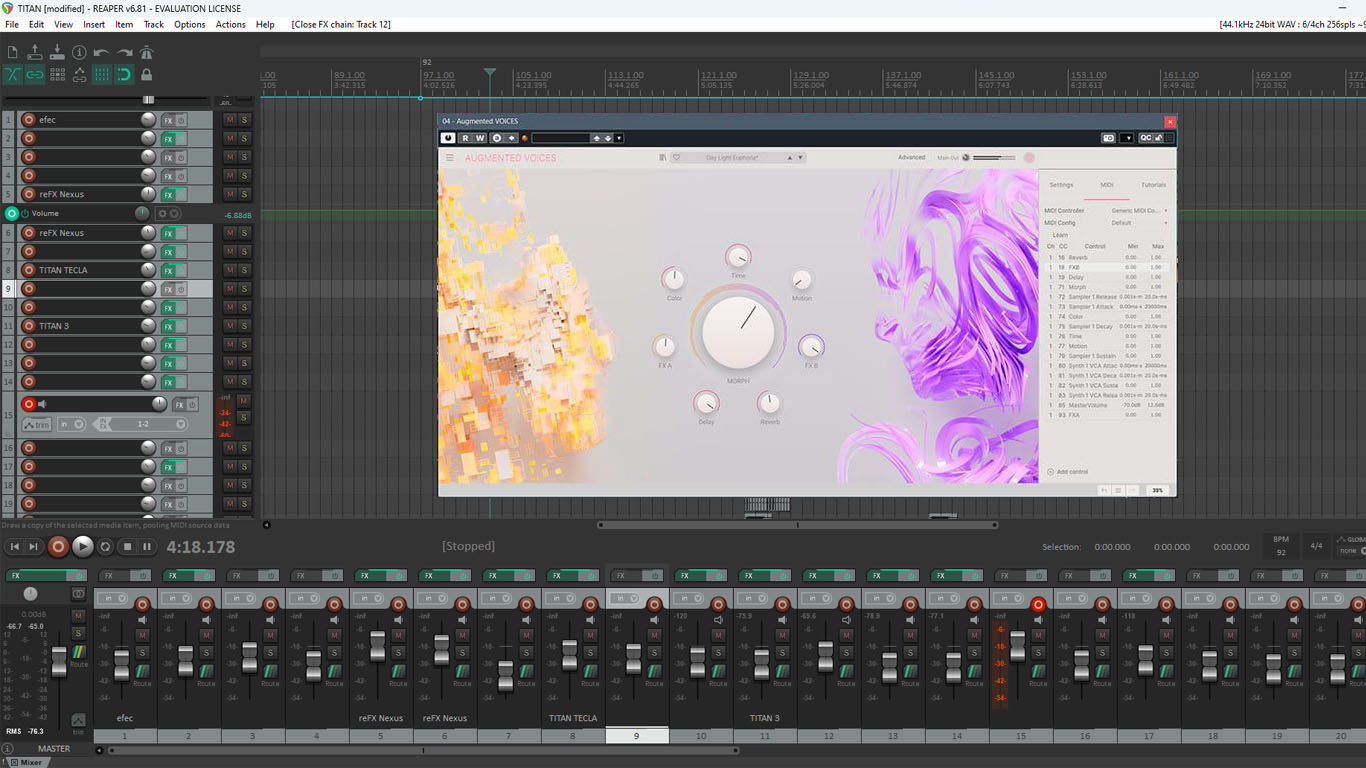Toggle item grouping link icon
The image size is (1366, 768).
[35, 74]
